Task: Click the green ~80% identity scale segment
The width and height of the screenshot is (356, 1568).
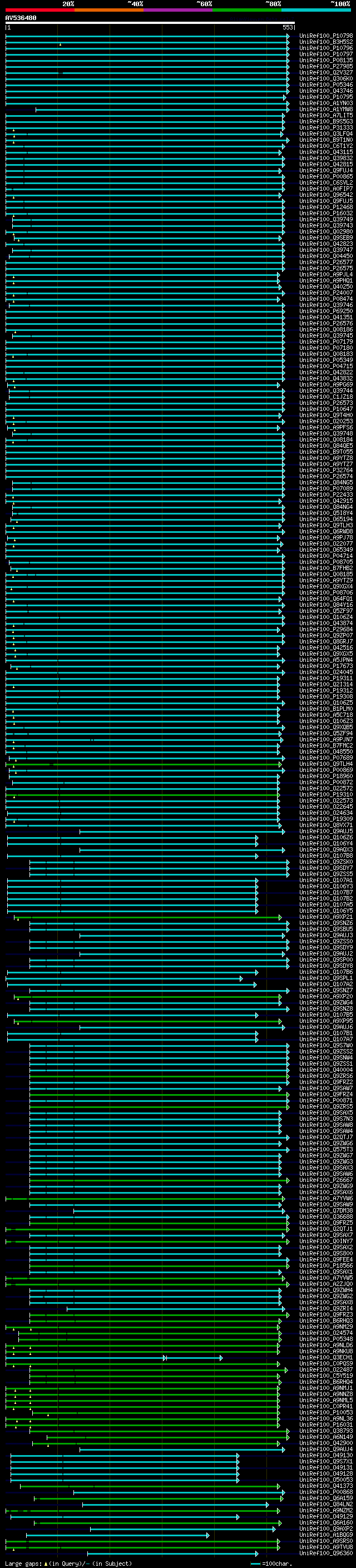Action: (247, 10)
